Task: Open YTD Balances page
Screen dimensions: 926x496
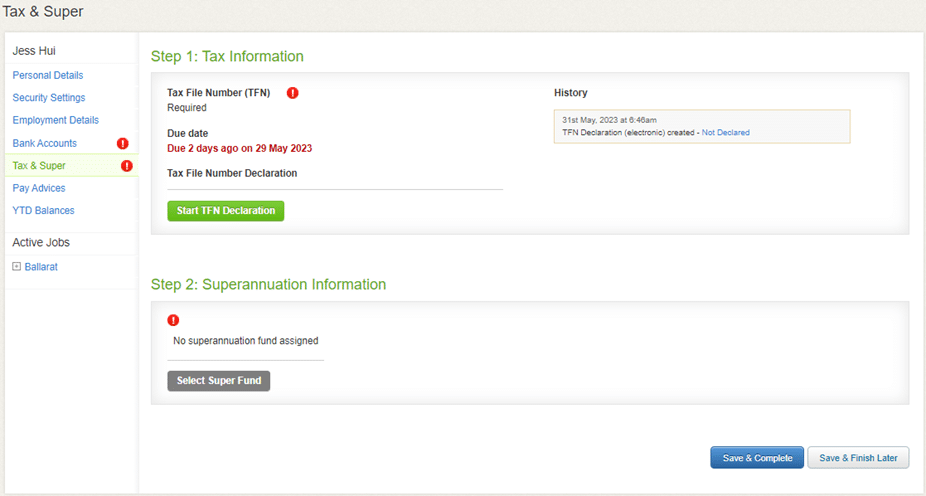Action: pyautogui.click(x=43, y=210)
